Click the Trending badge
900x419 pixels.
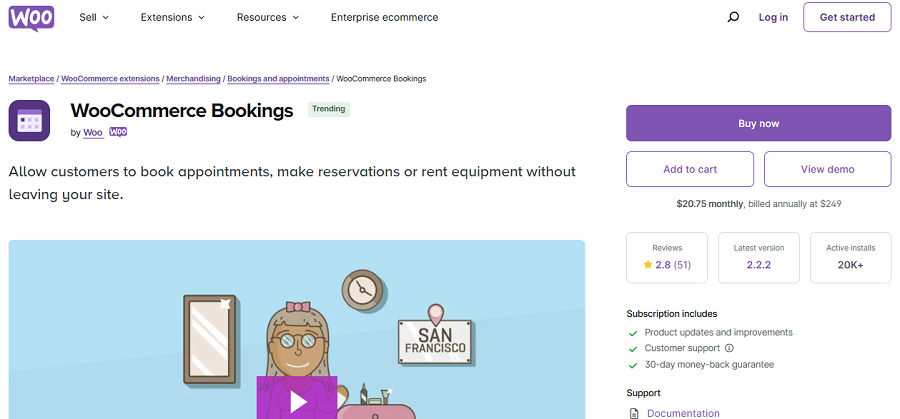tap(329, 109)
